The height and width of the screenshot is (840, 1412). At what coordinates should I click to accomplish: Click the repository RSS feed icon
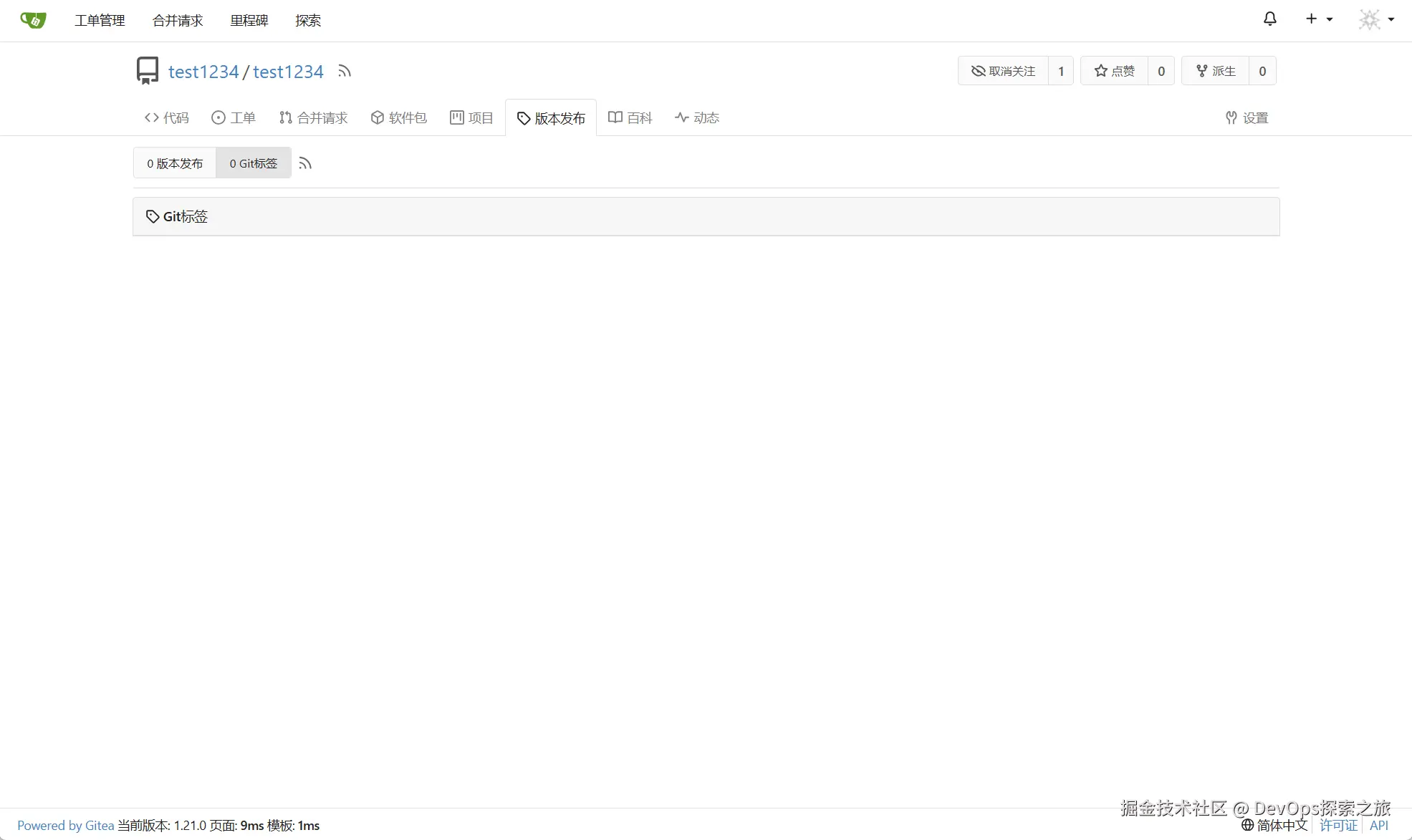coord(345,71)
